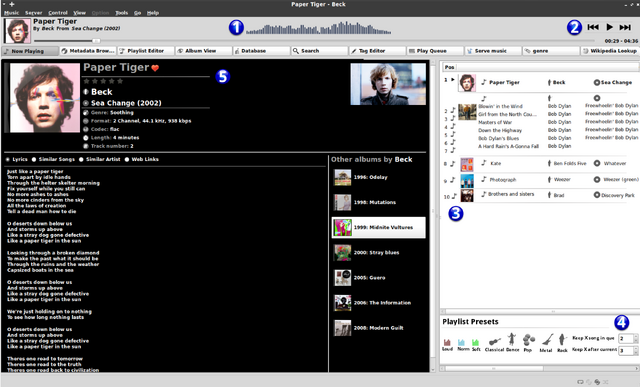Open Guero album cover thumbnail
Viewport: 640px width, 387px height.
coord(342,278)
